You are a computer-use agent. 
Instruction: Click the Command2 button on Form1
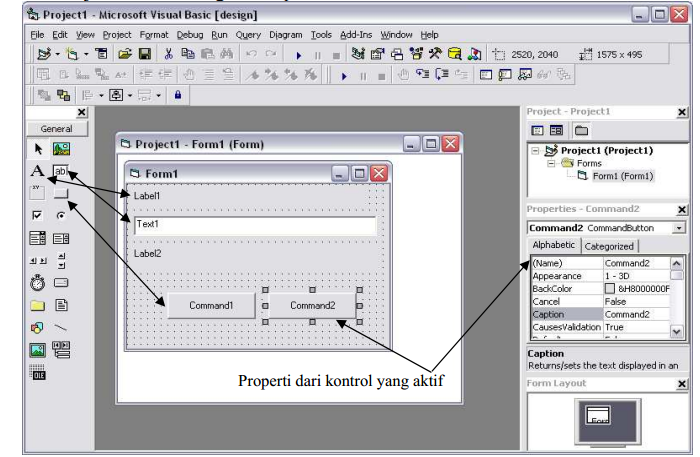coord(312,306)
